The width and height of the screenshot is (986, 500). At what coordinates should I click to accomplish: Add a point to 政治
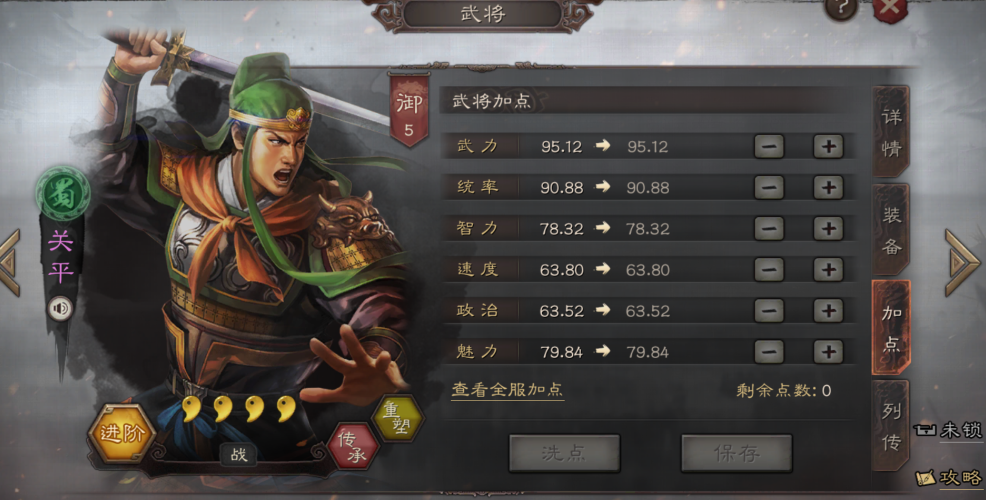tap(828, 311)
